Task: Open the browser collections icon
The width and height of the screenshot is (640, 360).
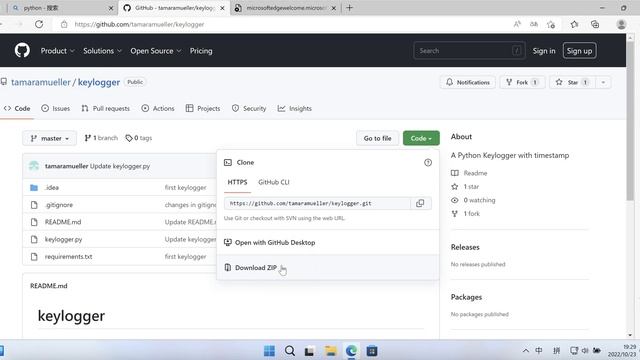Action: click(595, 24)
